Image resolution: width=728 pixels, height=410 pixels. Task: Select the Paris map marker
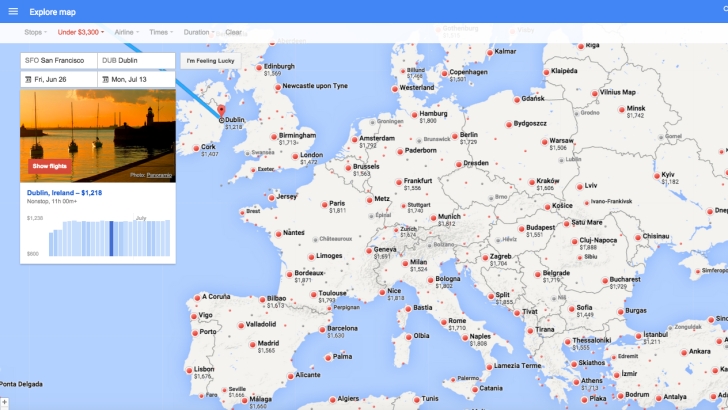[325, 204]
